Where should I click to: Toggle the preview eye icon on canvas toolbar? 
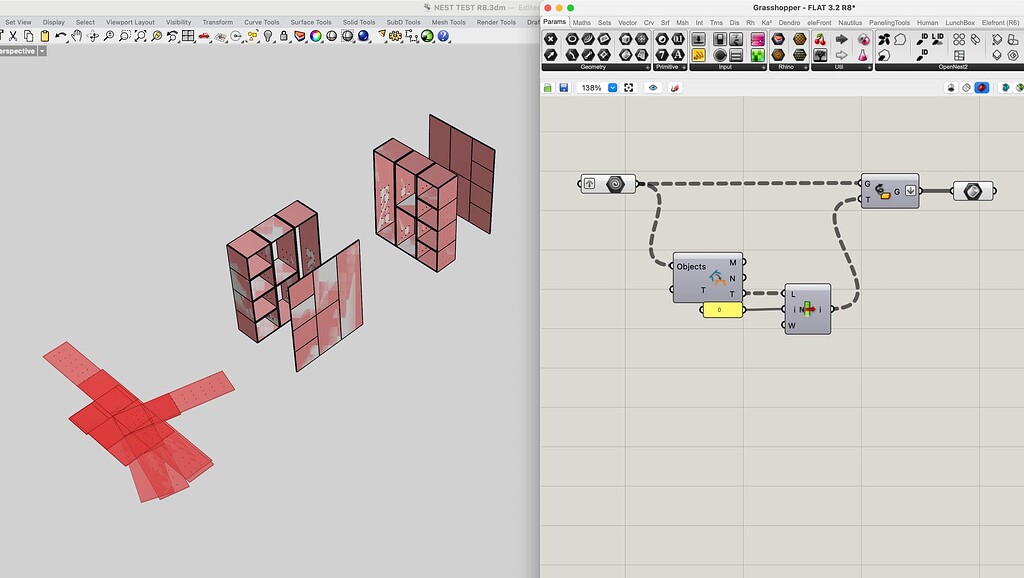653,87
